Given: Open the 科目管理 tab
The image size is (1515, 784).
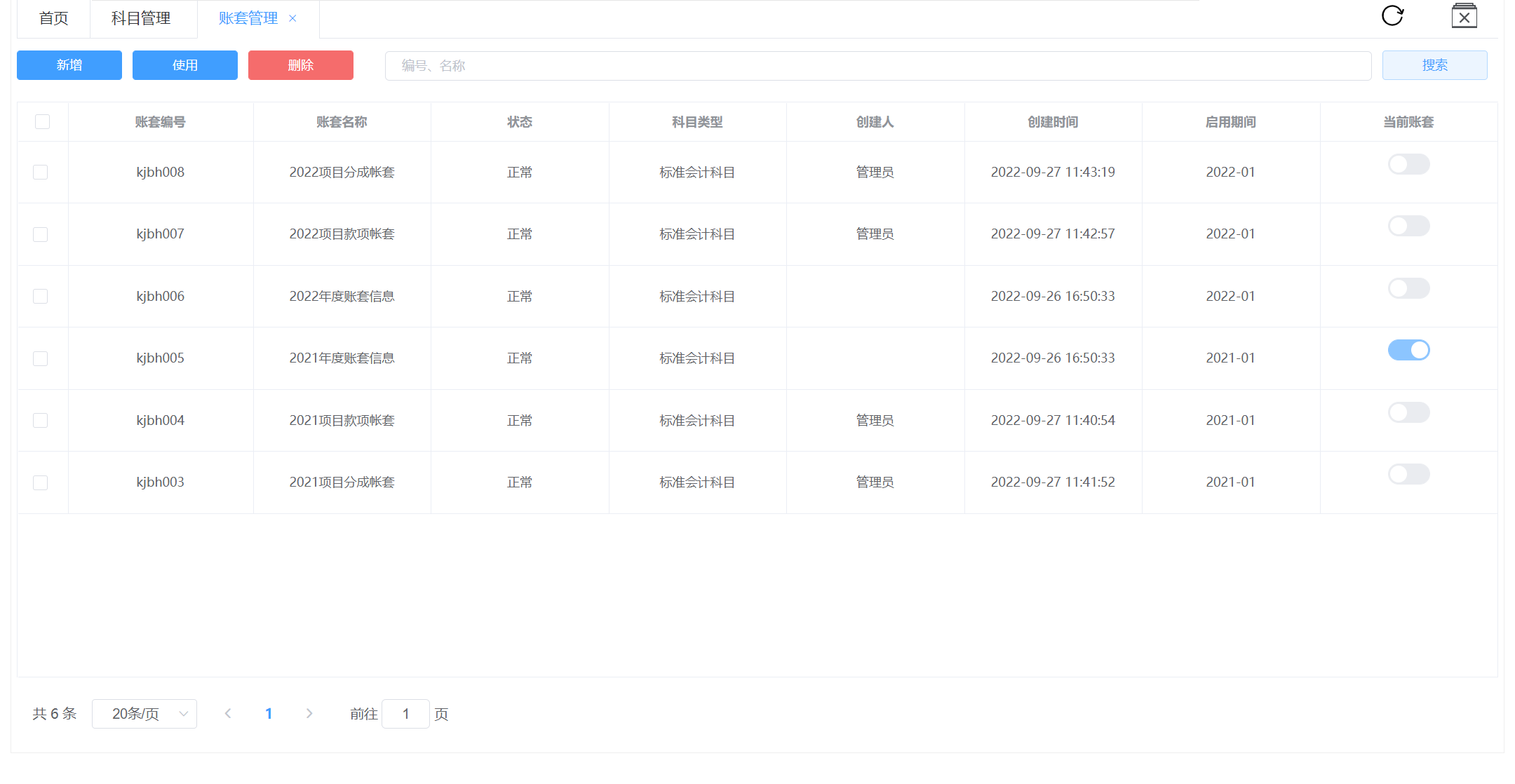Looking at the screenshot, I should tap(141, 19).
